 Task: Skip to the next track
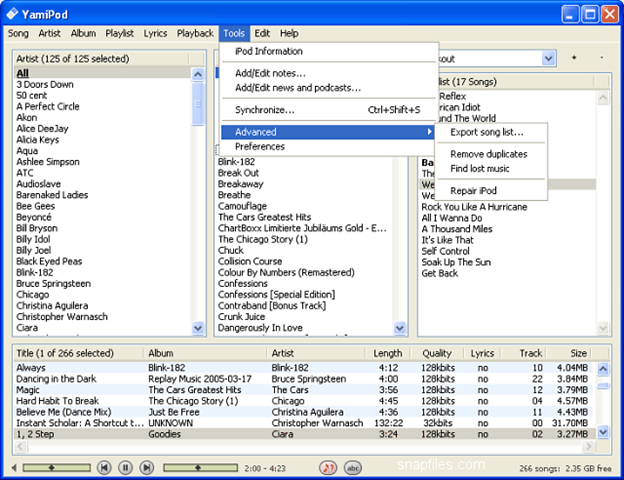[x=146, y=467]
